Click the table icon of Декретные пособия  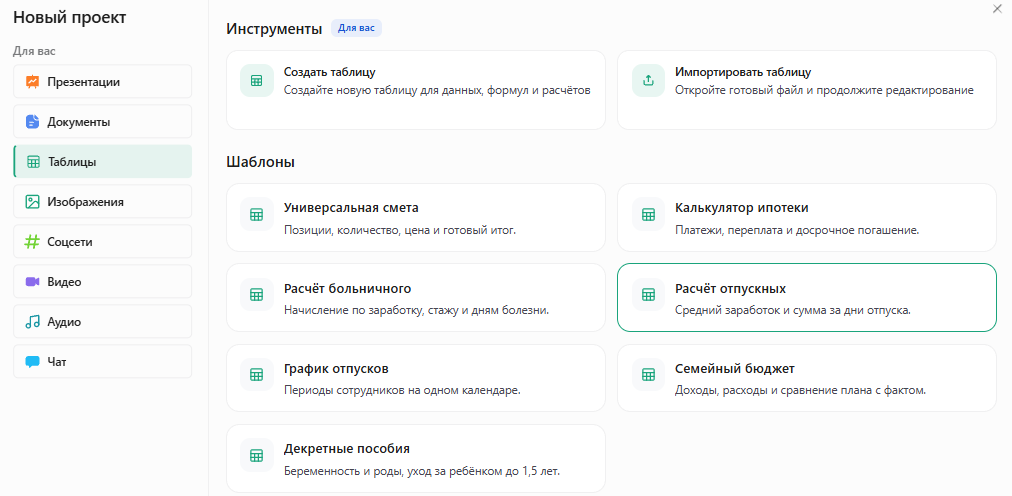pyautogui.click(x=257, y=455)
